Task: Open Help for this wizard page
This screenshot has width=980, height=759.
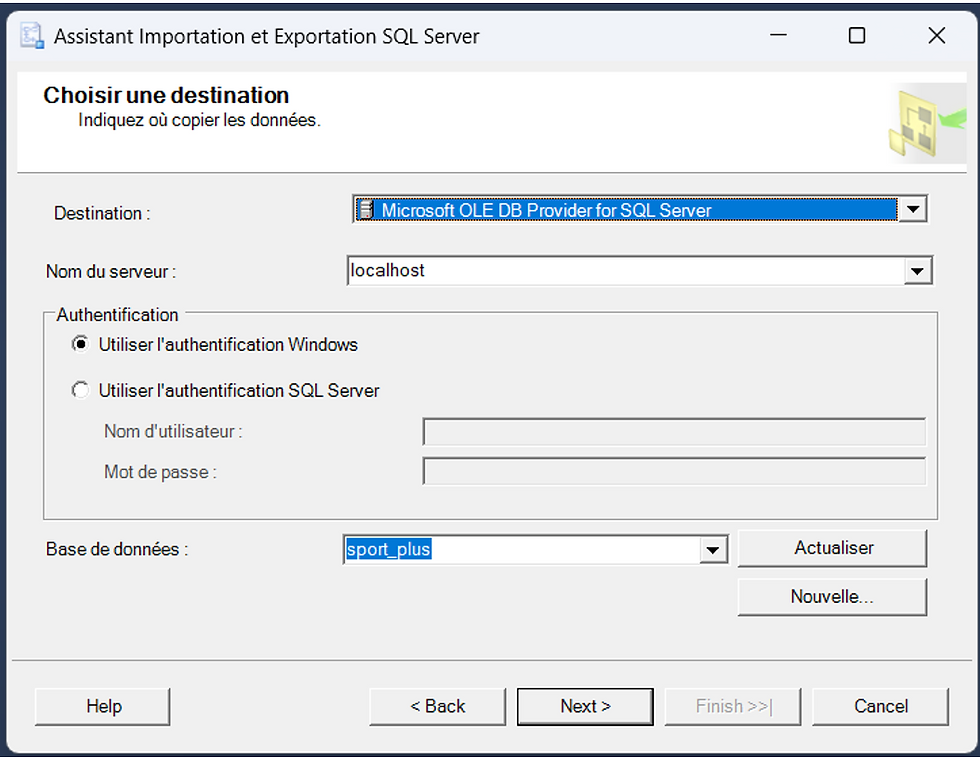Action: [x=102, y=707]
